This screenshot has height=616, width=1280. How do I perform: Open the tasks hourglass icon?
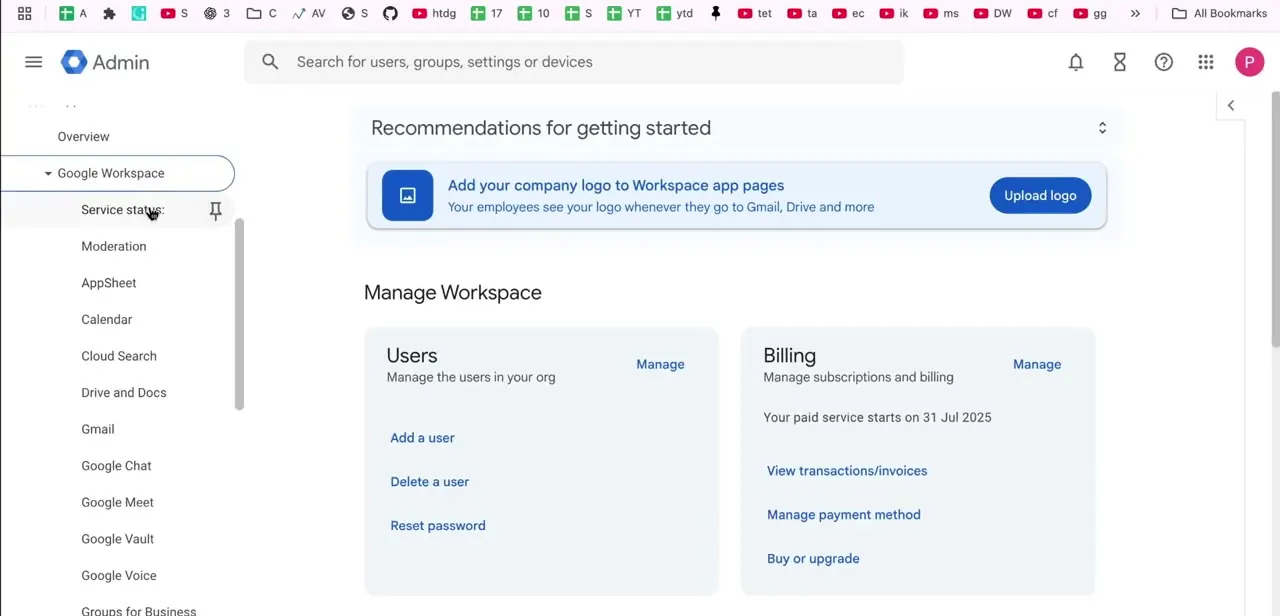(x=1120, y=62)
